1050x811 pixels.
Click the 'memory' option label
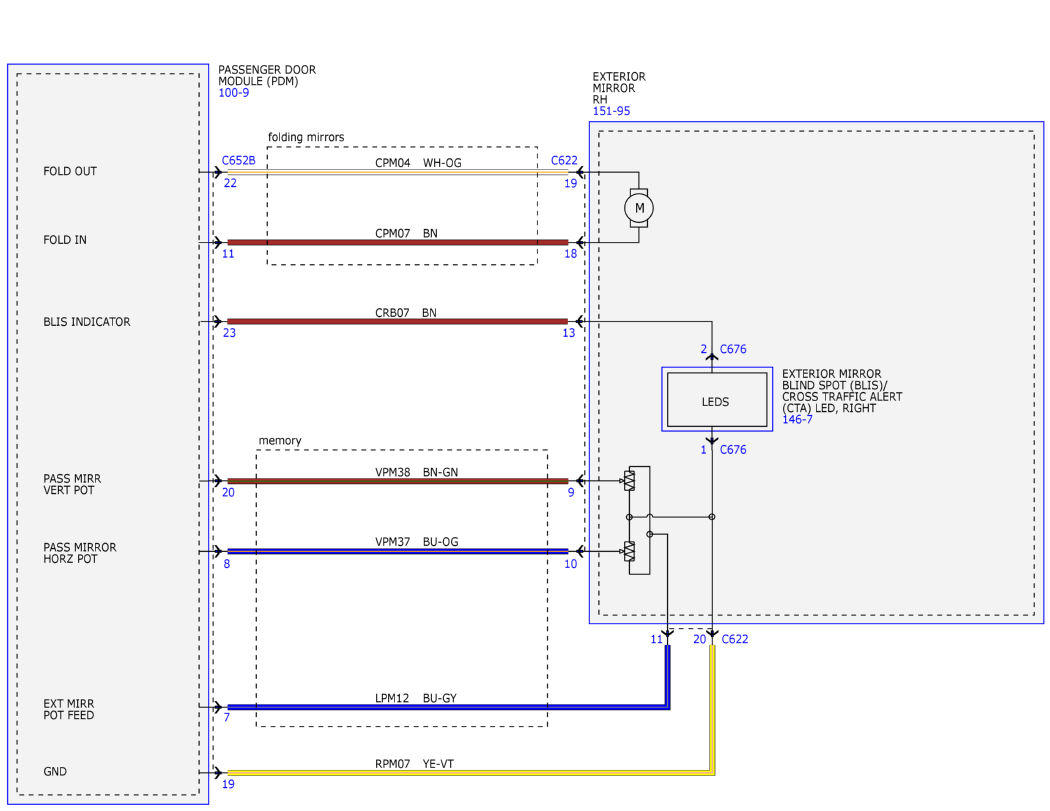tap(280, 441)
